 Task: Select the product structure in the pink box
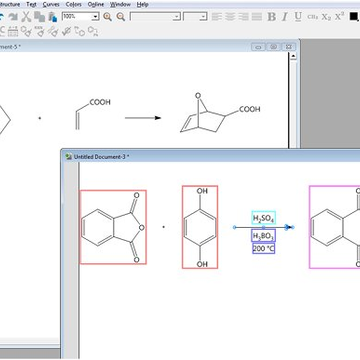point(334,227)
